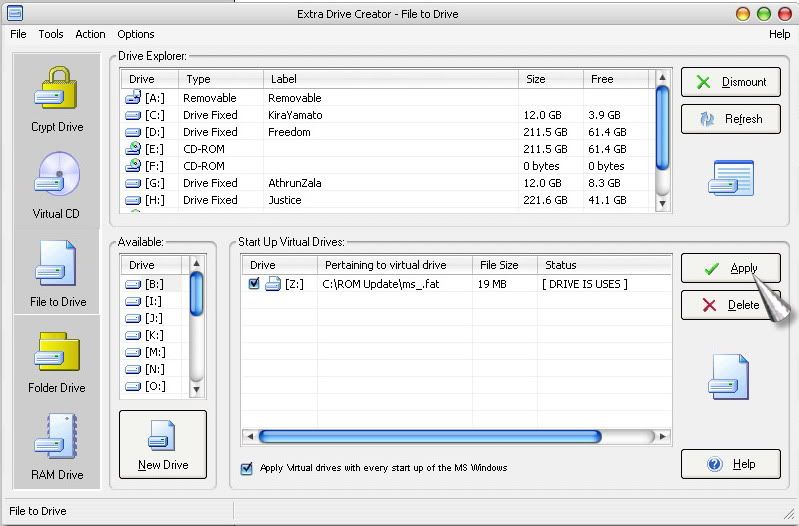Open the Options menu
799x526 pixels.
tap(136, 34)
